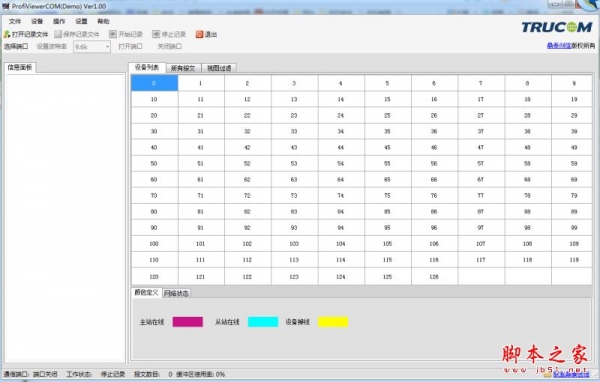This screenshot has width=600, height=382.
Task: Select device address cell 3
Action: click(294, 83)
